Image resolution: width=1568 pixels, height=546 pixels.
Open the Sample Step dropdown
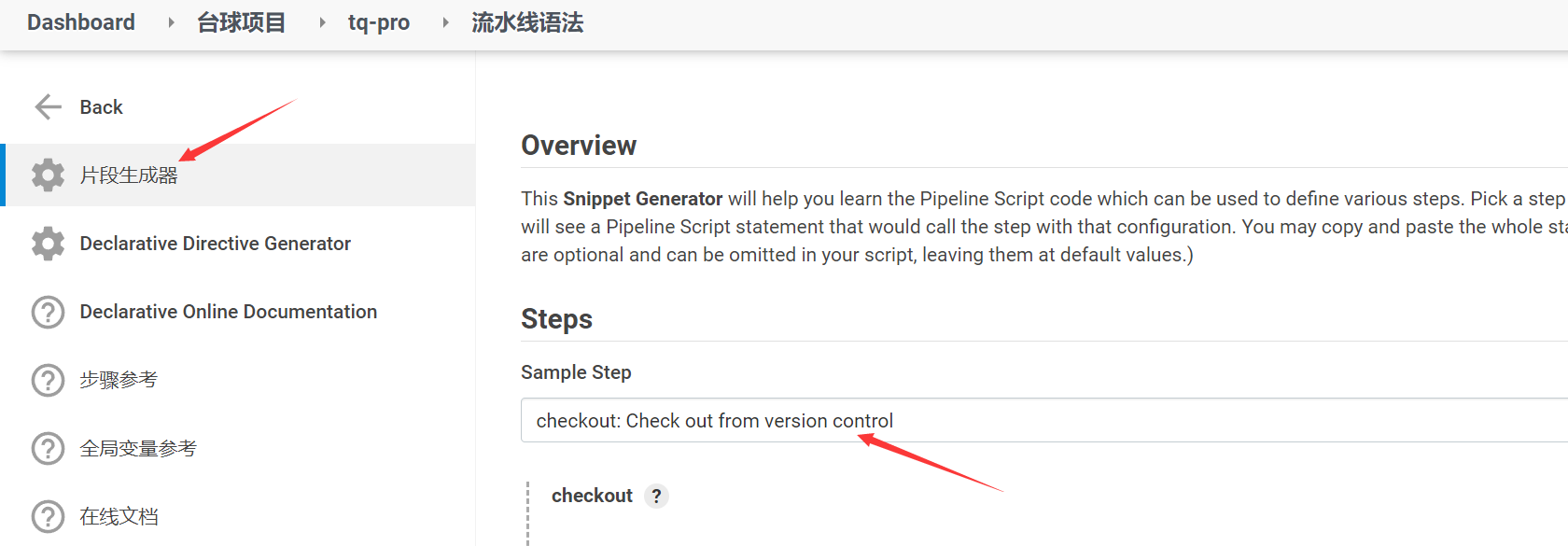click(x=1027, y=421)
